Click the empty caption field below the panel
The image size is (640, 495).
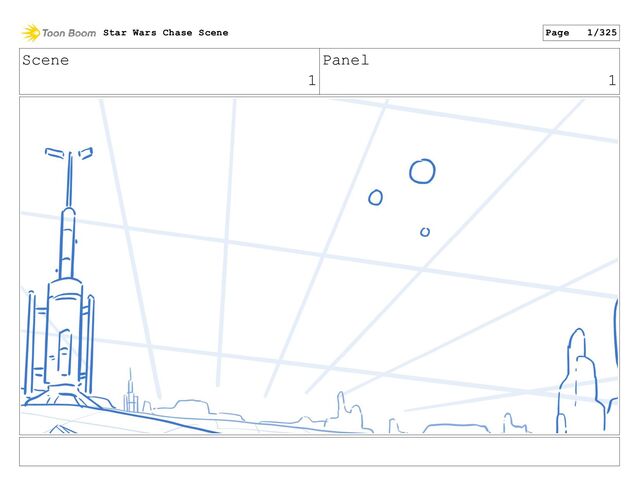pyautogui.click(x=319, y=451)
